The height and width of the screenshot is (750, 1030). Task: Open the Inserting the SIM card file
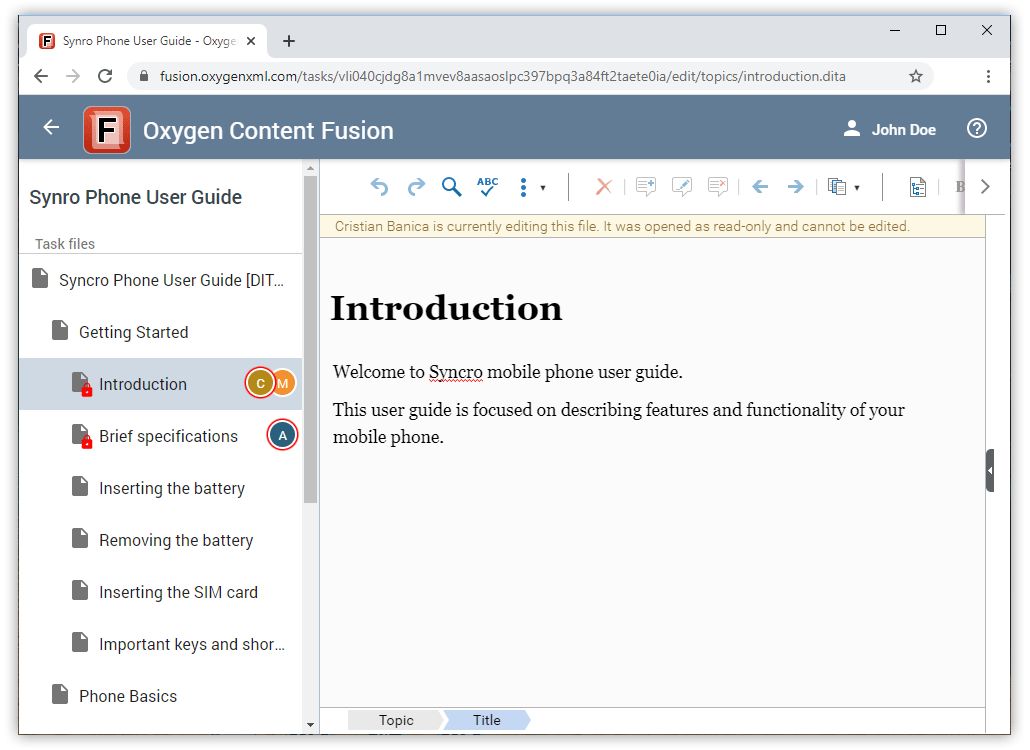tap(161, 592)
